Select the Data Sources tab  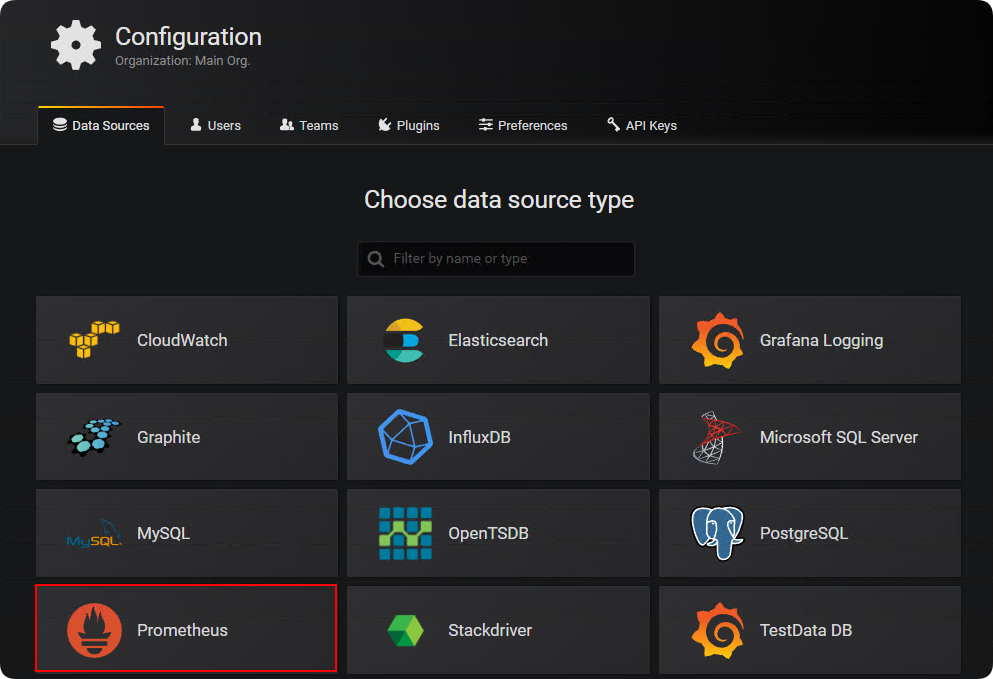point(101,125)
